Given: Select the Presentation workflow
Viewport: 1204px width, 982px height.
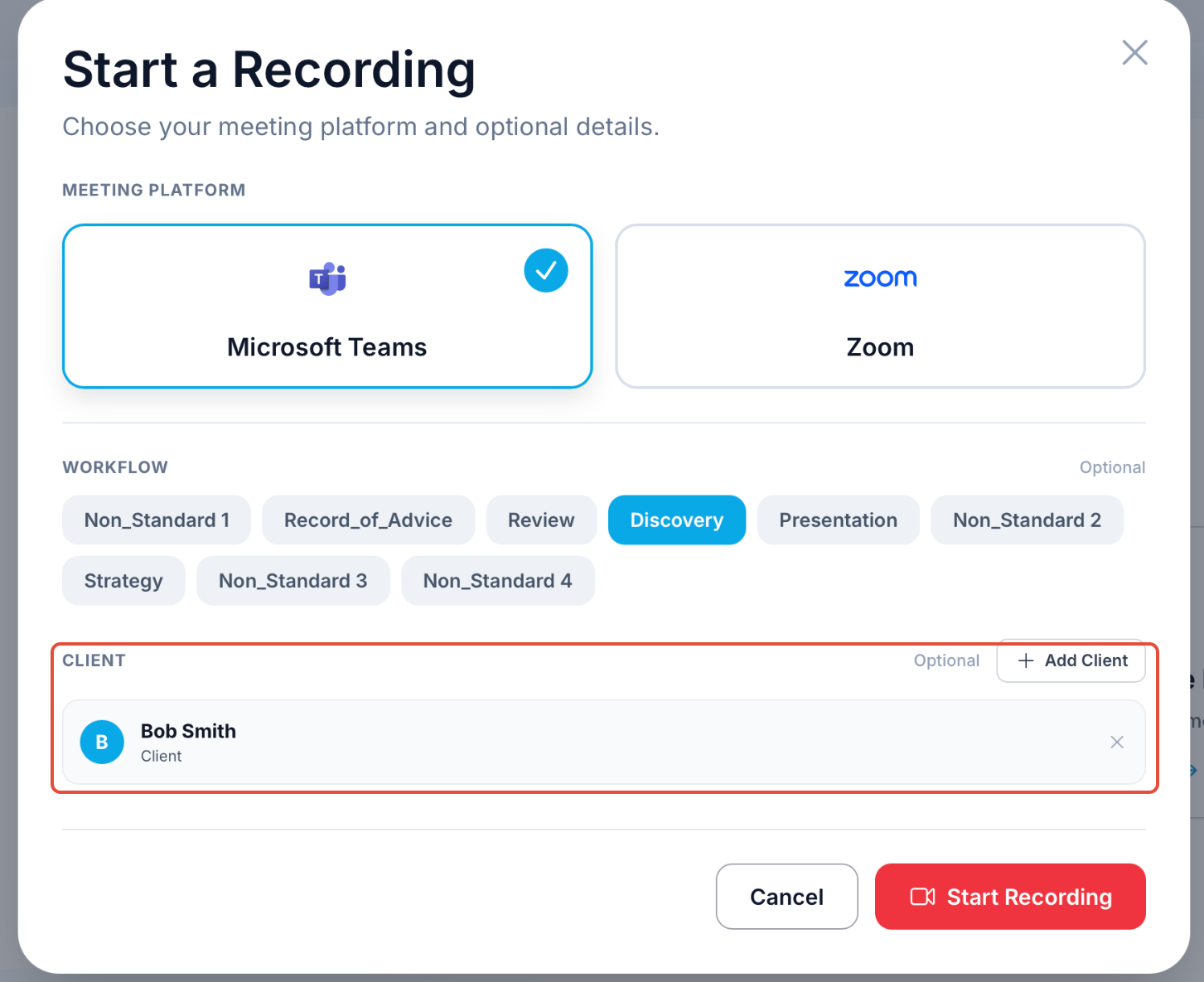Looking at the screenshot, I should click(838, 520).
